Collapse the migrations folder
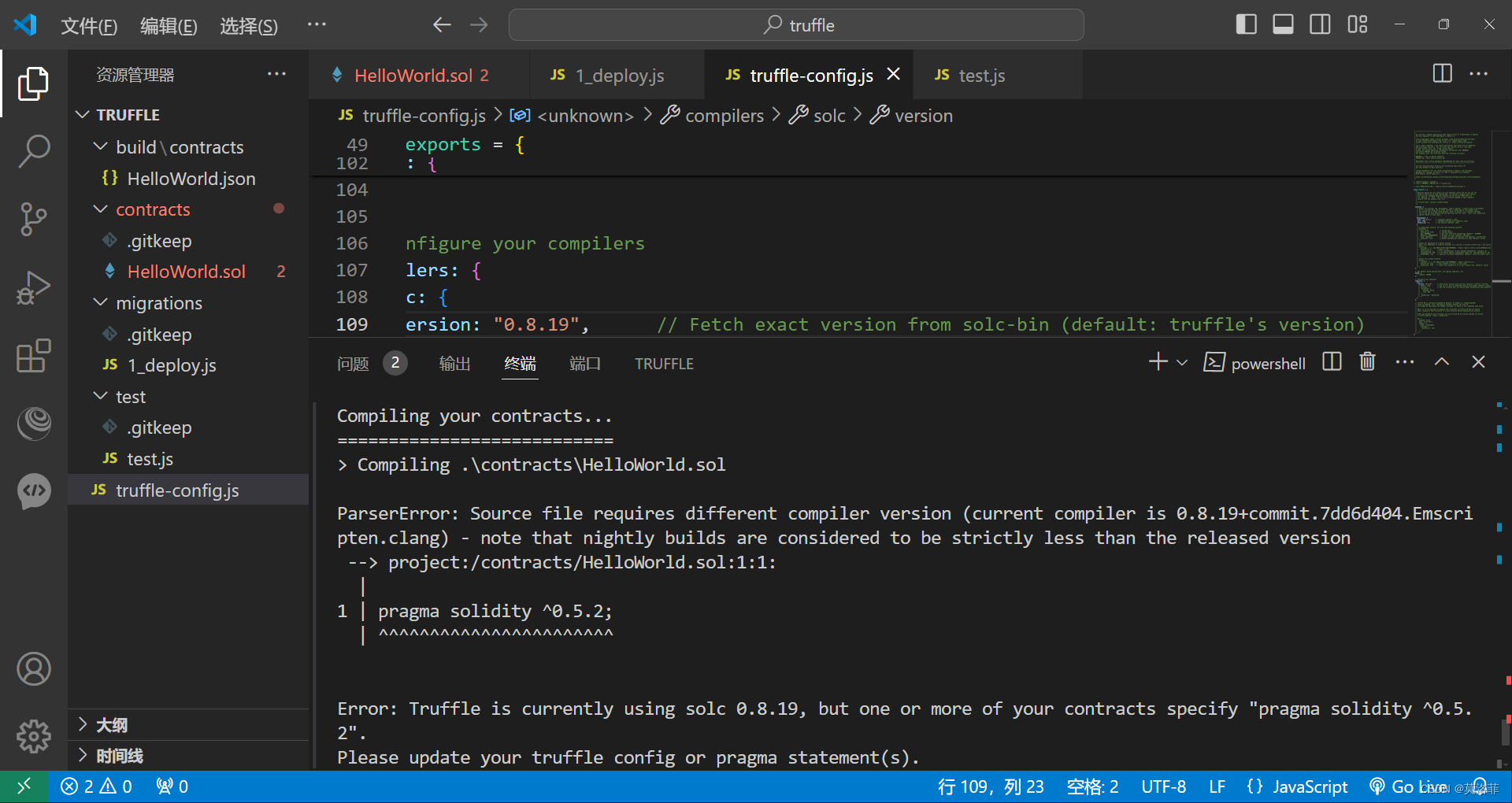 pos(188,303)
